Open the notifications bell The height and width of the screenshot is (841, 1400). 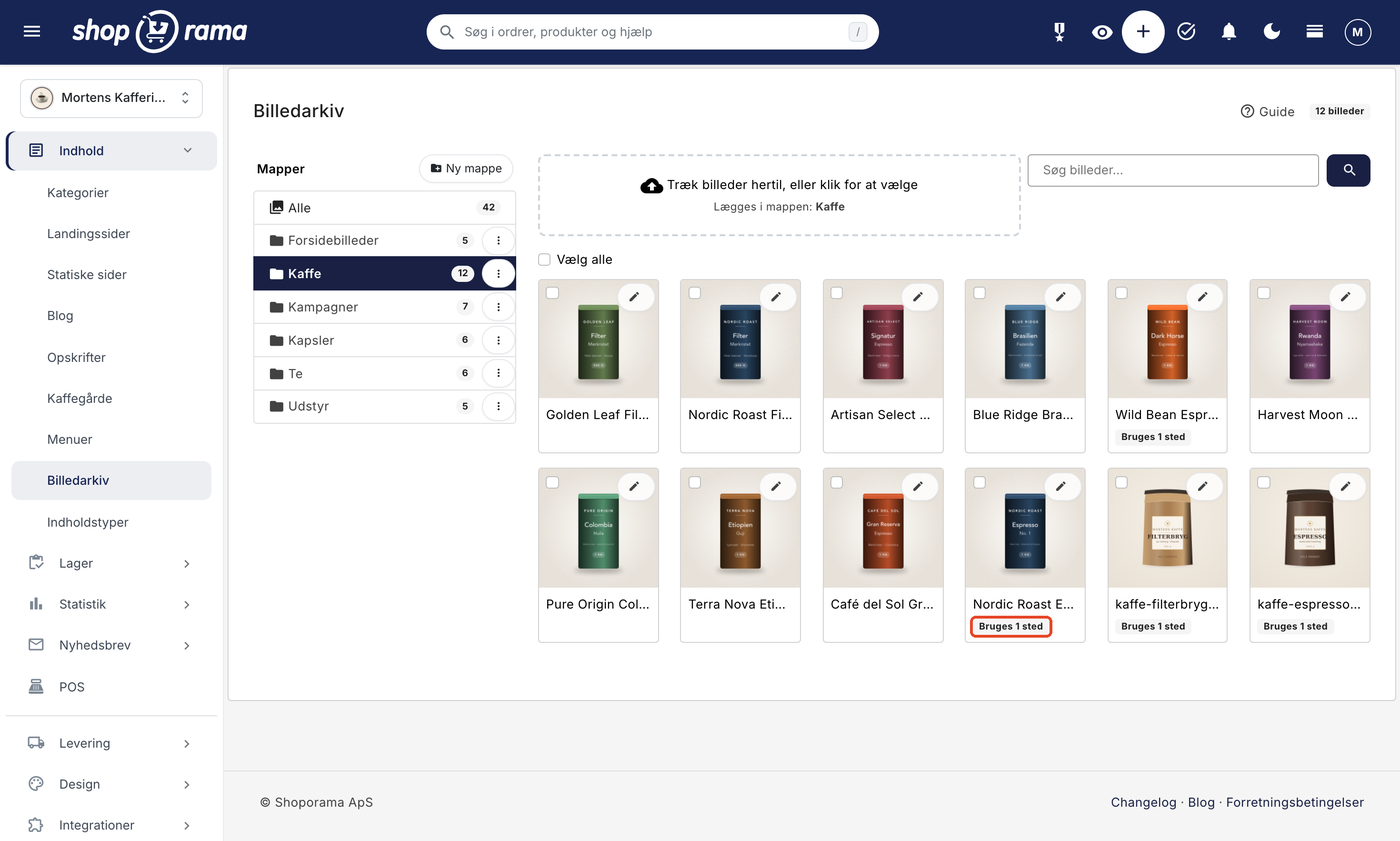coord(1229,32)
